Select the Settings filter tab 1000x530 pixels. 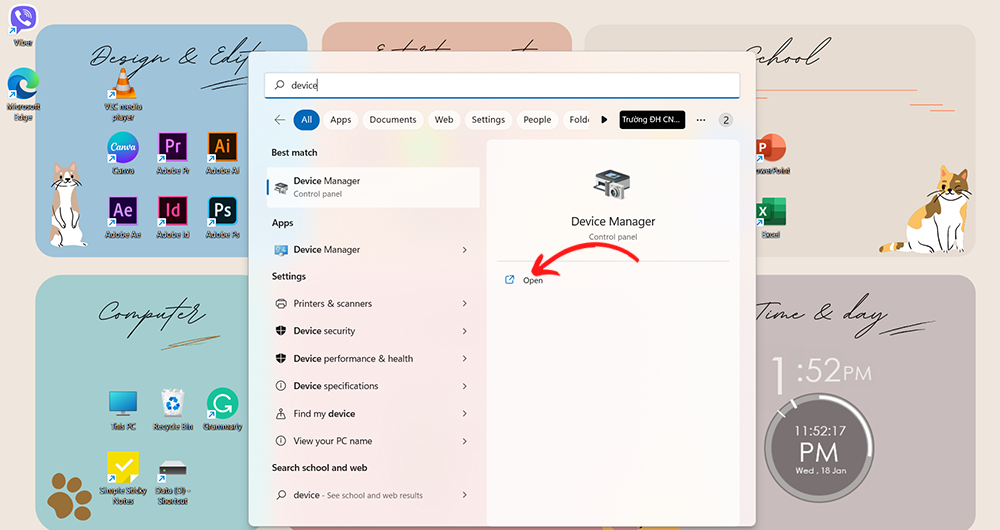489,120
